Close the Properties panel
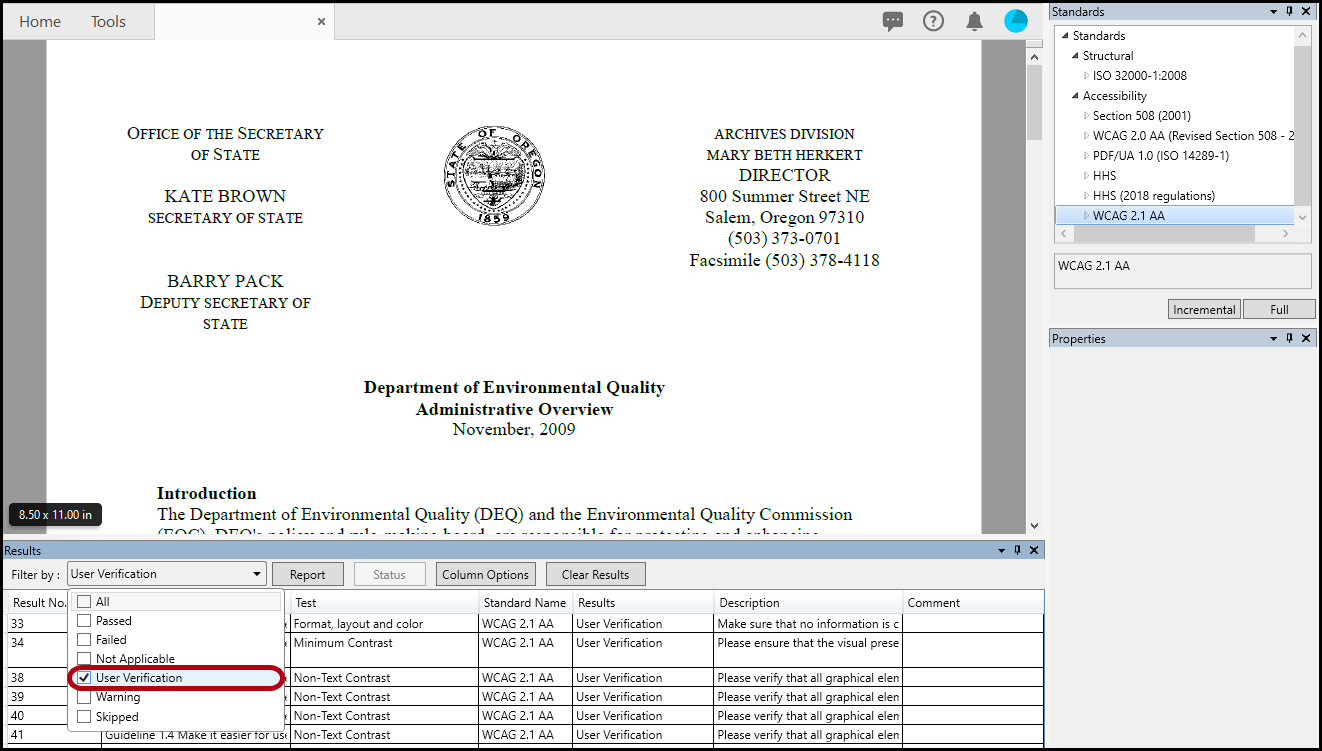1322x751 pixels. 1306,339
